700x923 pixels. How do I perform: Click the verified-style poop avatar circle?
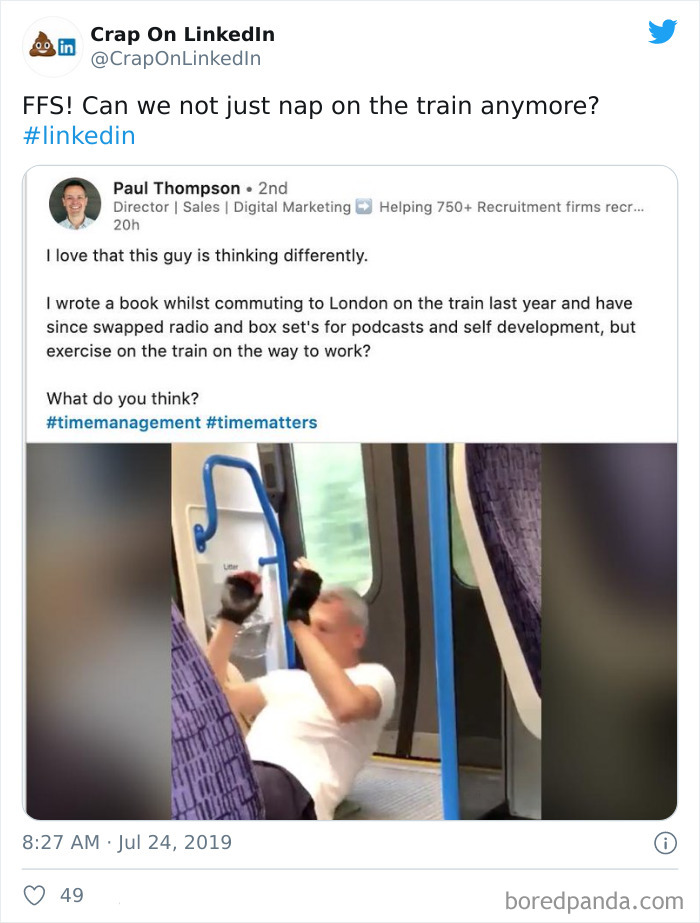[45, 44]
